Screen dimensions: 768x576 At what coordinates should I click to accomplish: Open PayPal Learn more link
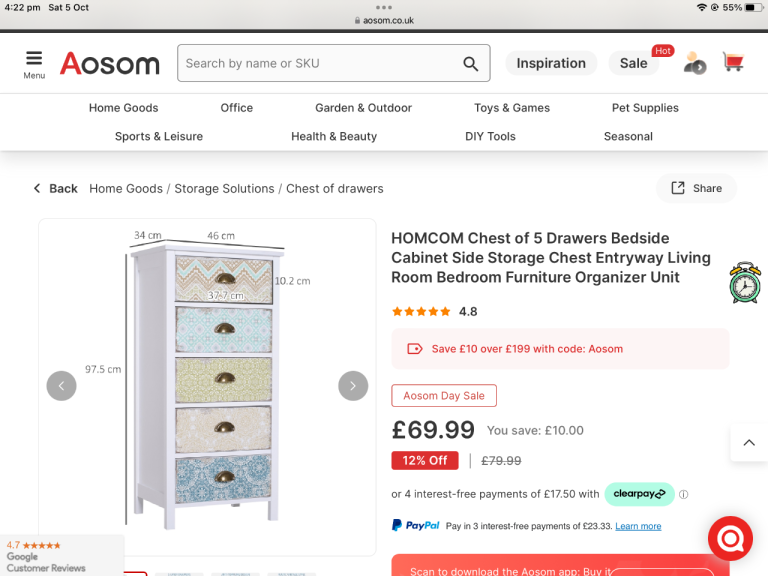[638, 526]
